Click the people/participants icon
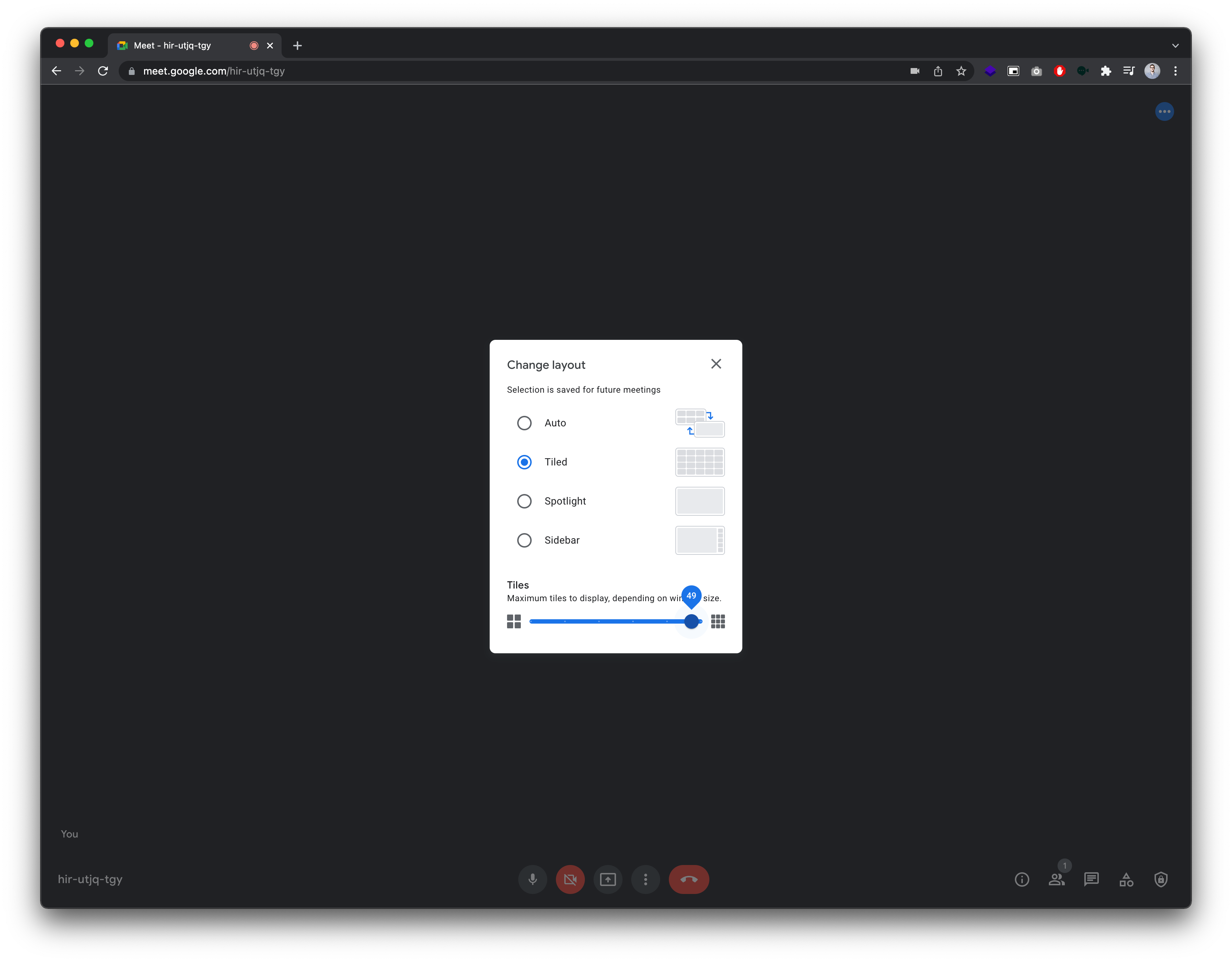This screenshot has width=1232, height=962. tap(1056, 880)
